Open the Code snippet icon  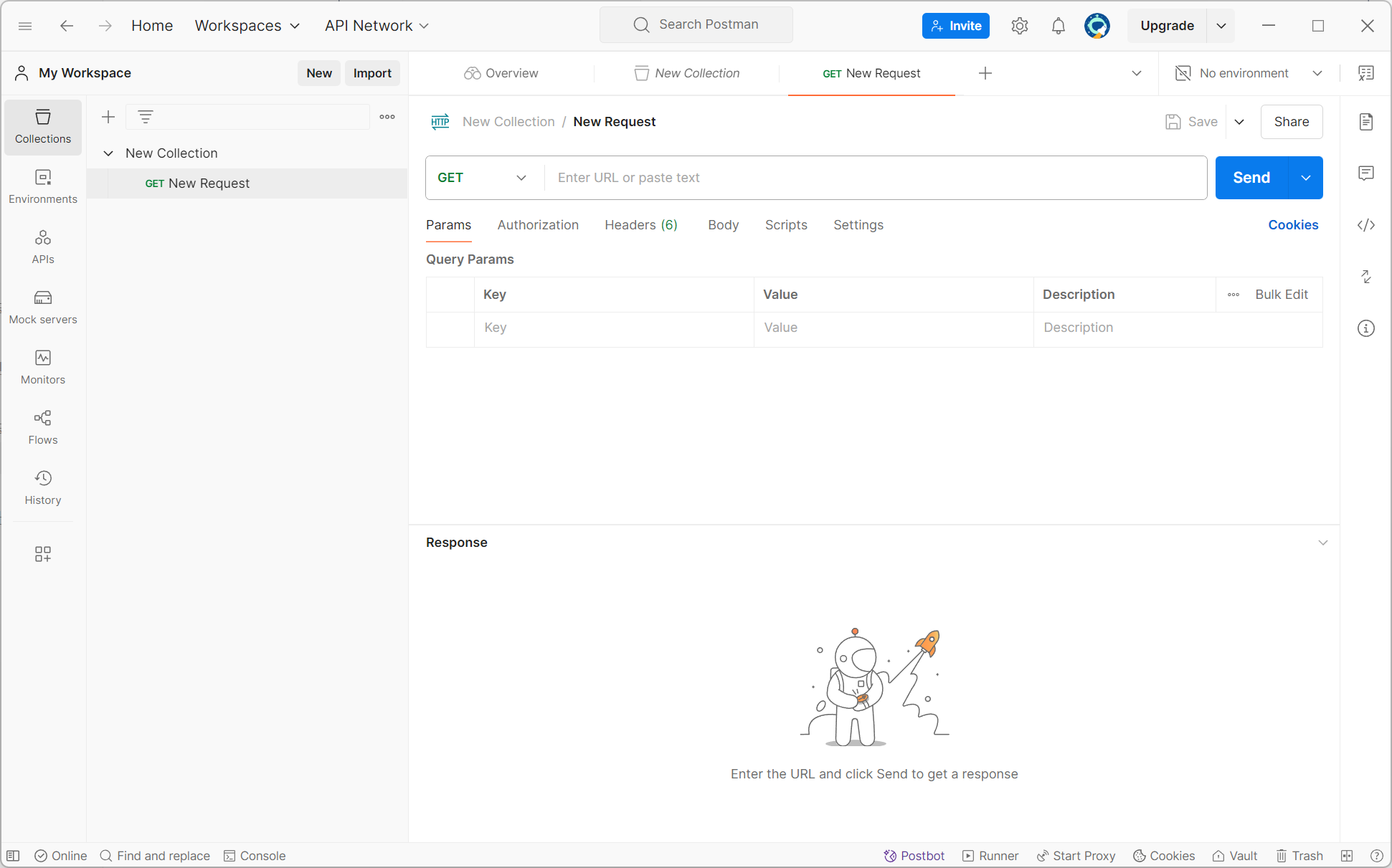point(1366,225)
